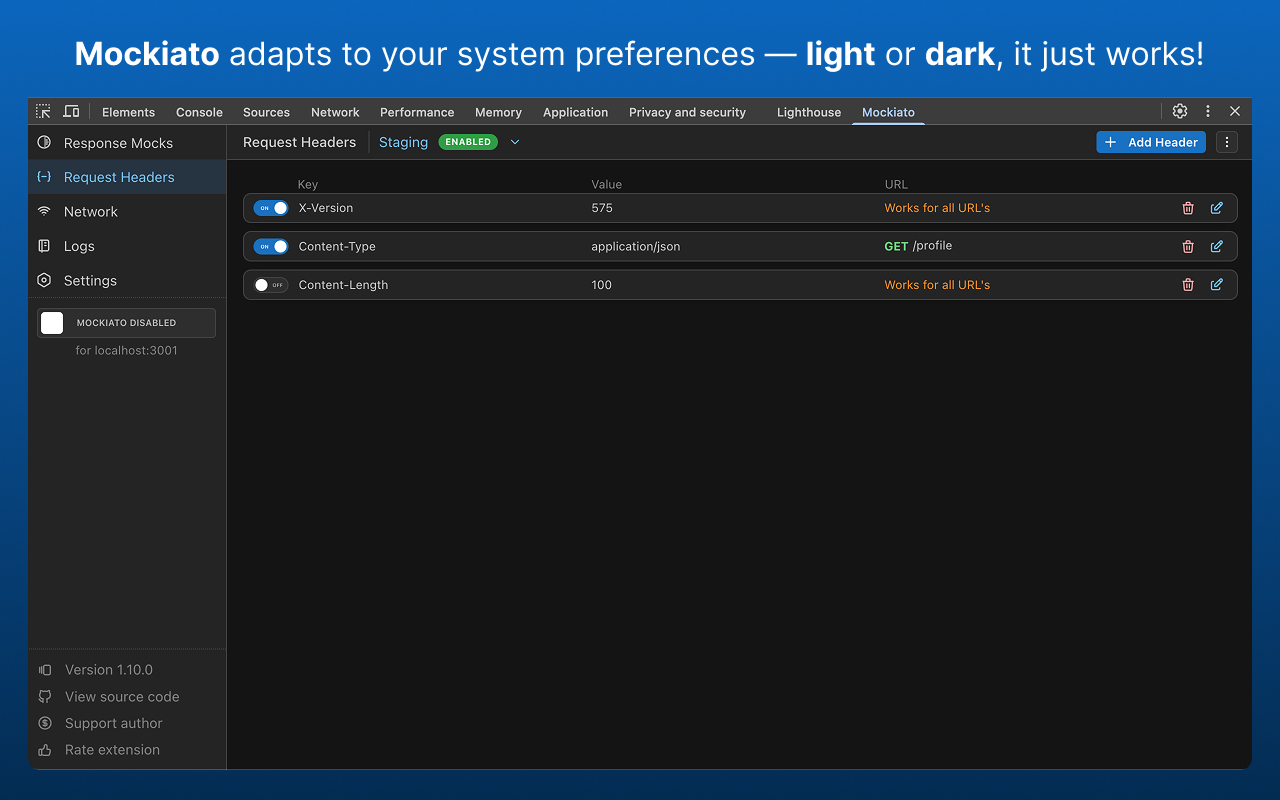
Task: Open the three-dot menu next to Add Header
Action: coord(1226,142)
